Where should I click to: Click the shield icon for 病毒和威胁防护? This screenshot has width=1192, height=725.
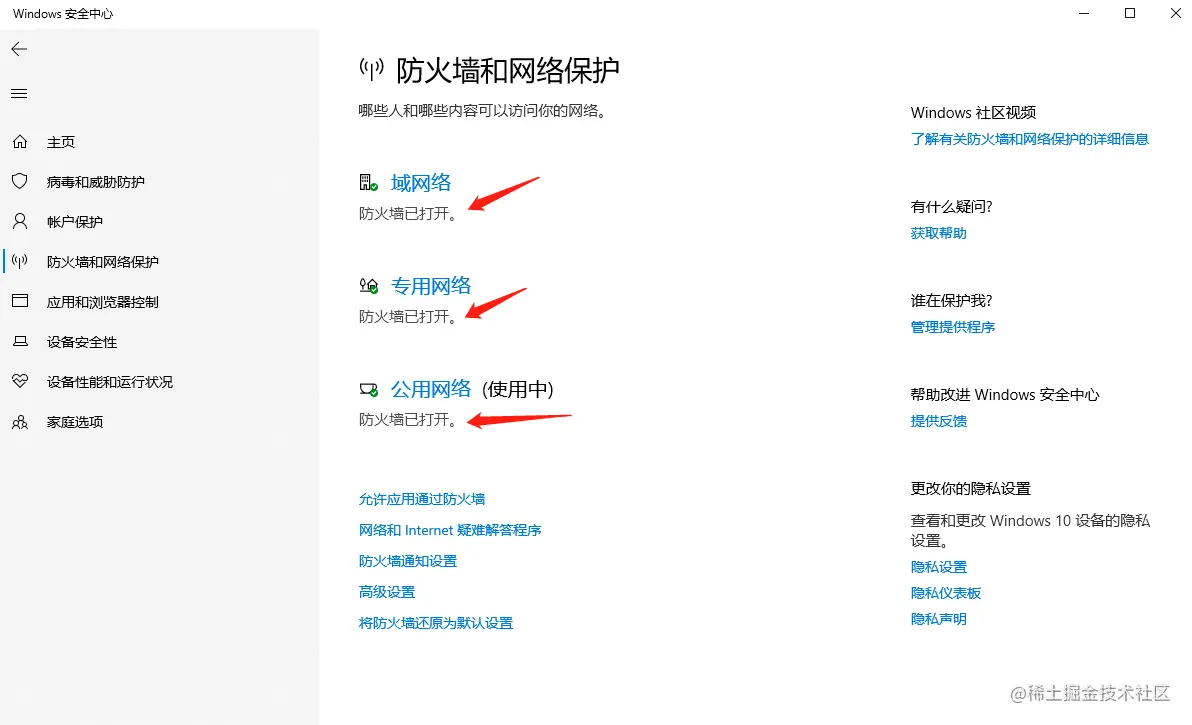(20, 181)
